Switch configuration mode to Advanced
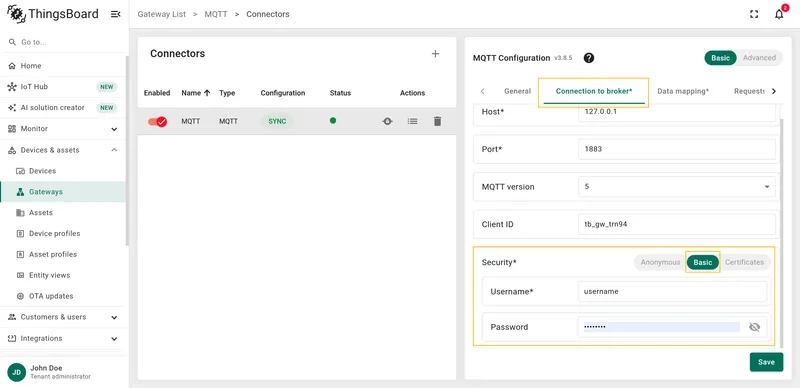 point(759,58)
